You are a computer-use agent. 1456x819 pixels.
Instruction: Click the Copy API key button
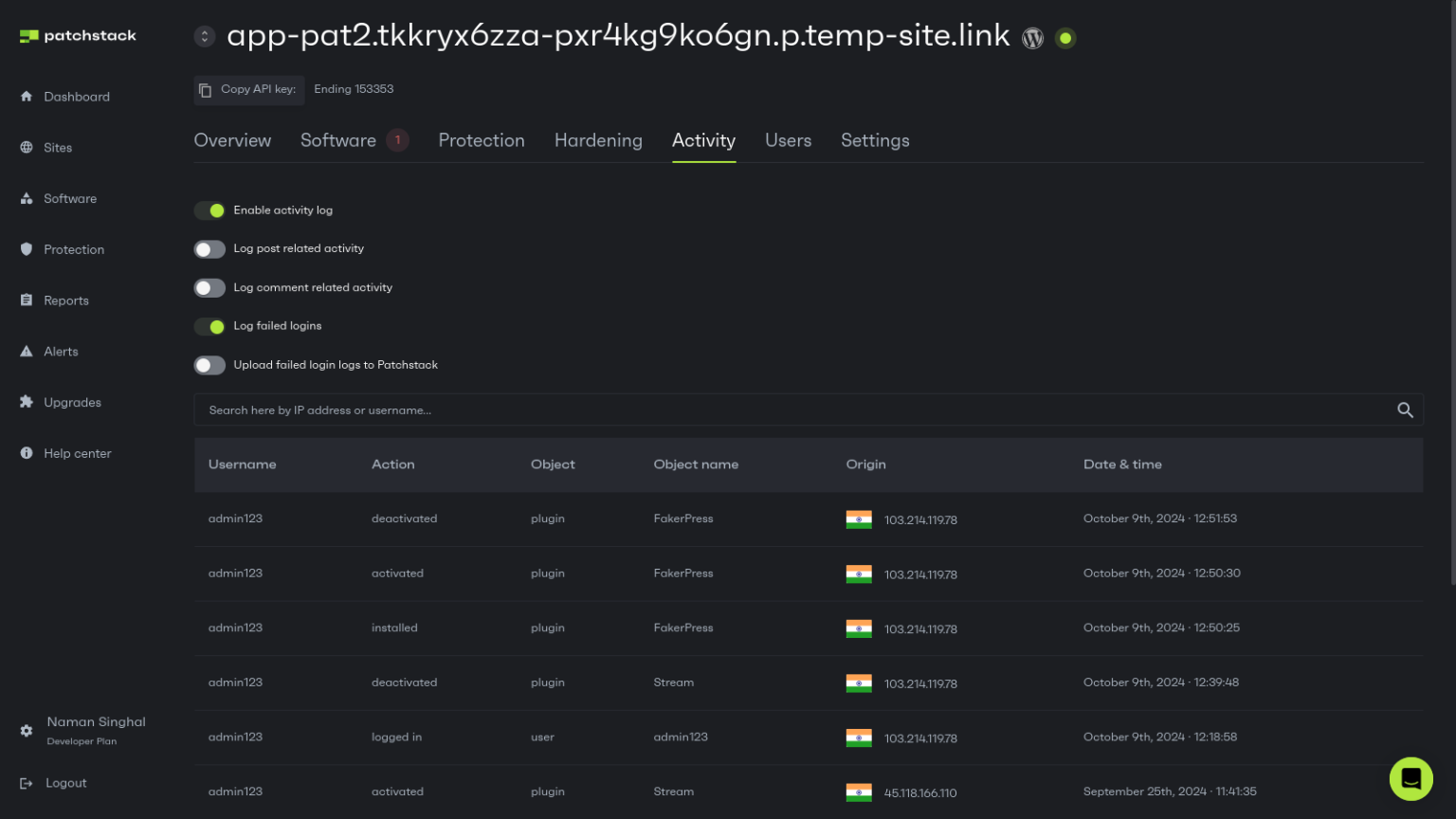pyautogui.click(x=248, y=89)
